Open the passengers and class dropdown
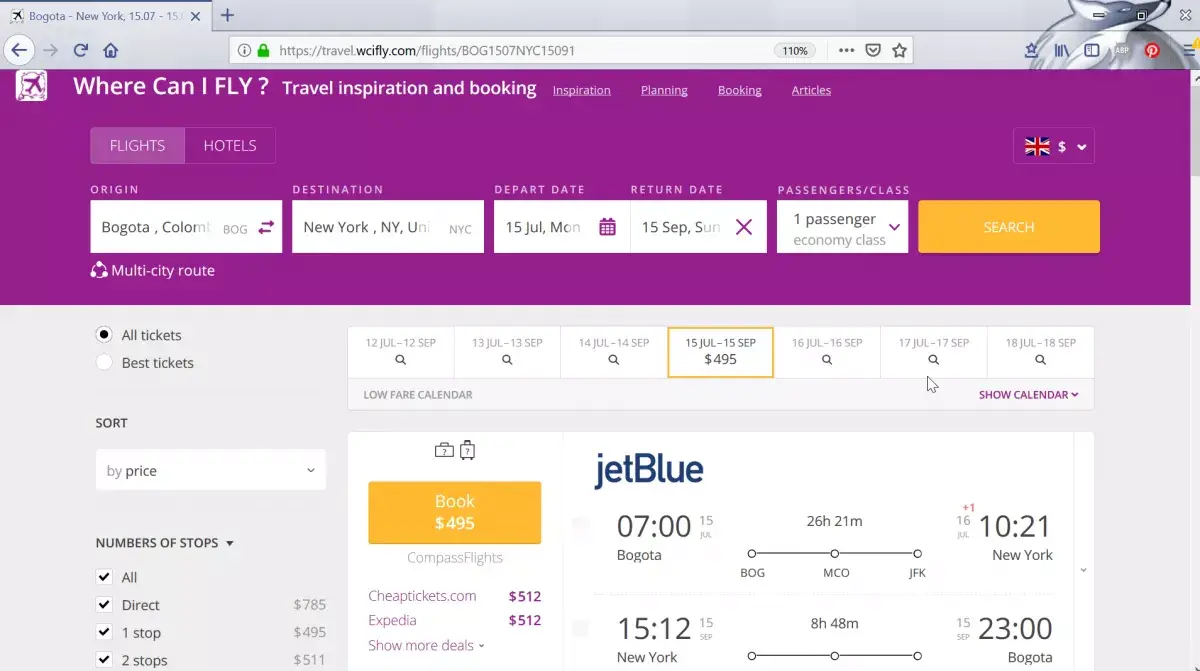Image resolution: width=1200 pixels, height=671 pixels. [842, 227]
